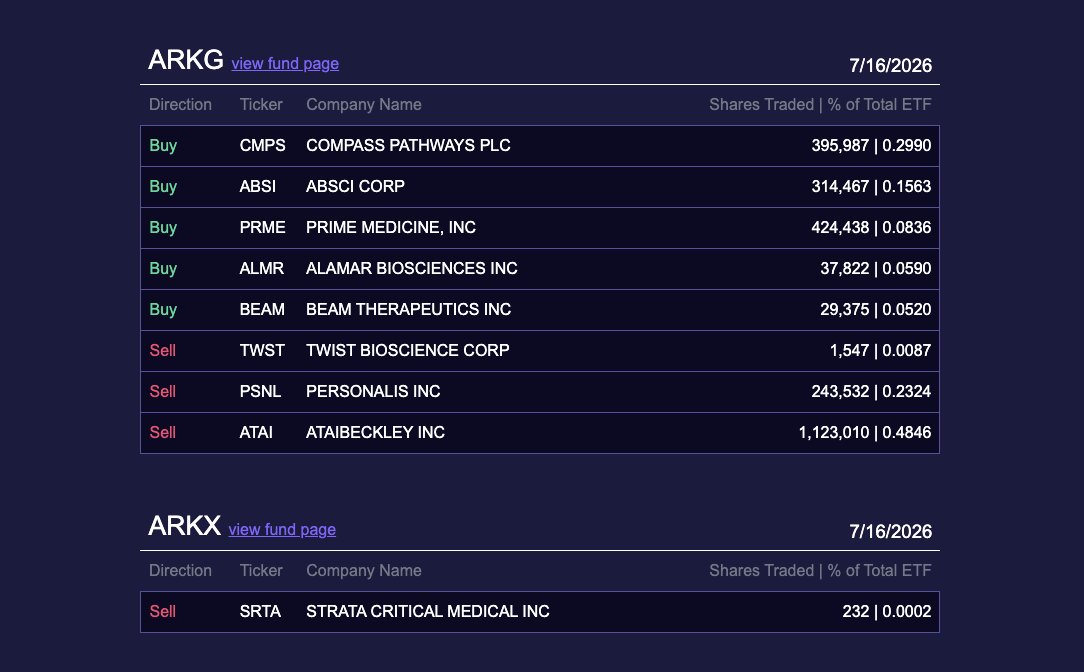Open the ARKX view fund page link
1084x672 pixels.
[x=282, y=530]
